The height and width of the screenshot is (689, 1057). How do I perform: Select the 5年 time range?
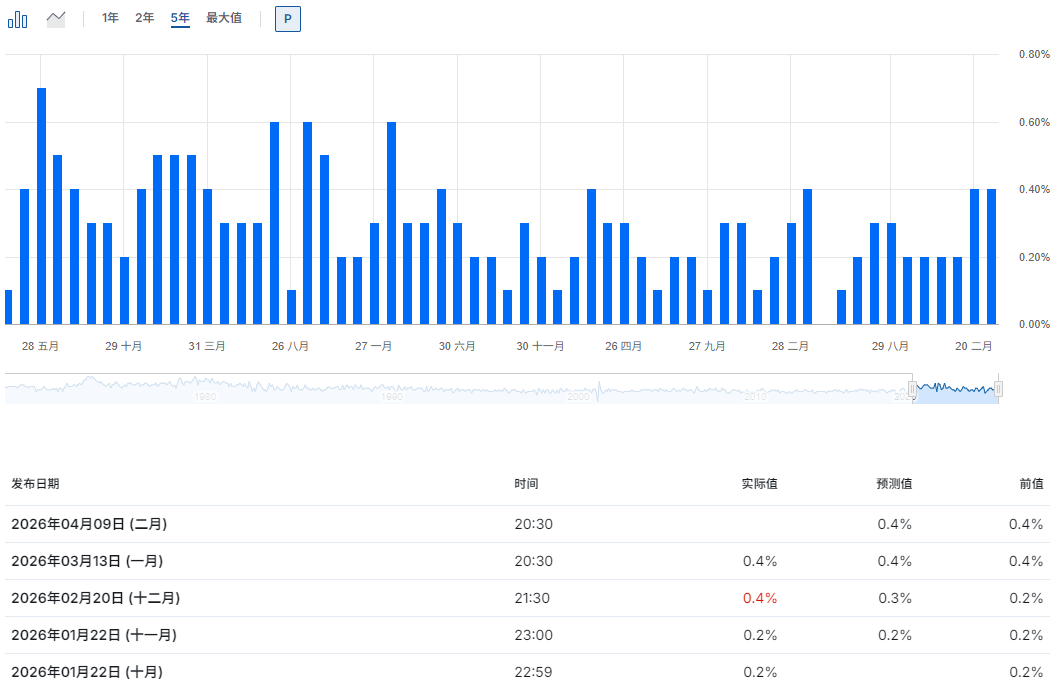point(180,18)
